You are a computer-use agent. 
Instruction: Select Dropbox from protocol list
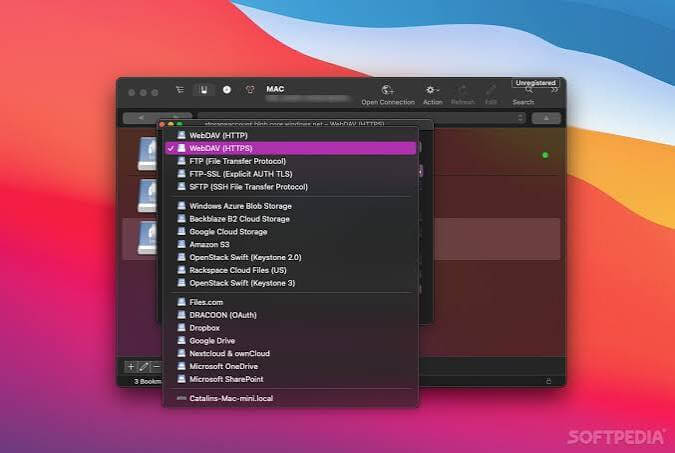click(291, 328)
